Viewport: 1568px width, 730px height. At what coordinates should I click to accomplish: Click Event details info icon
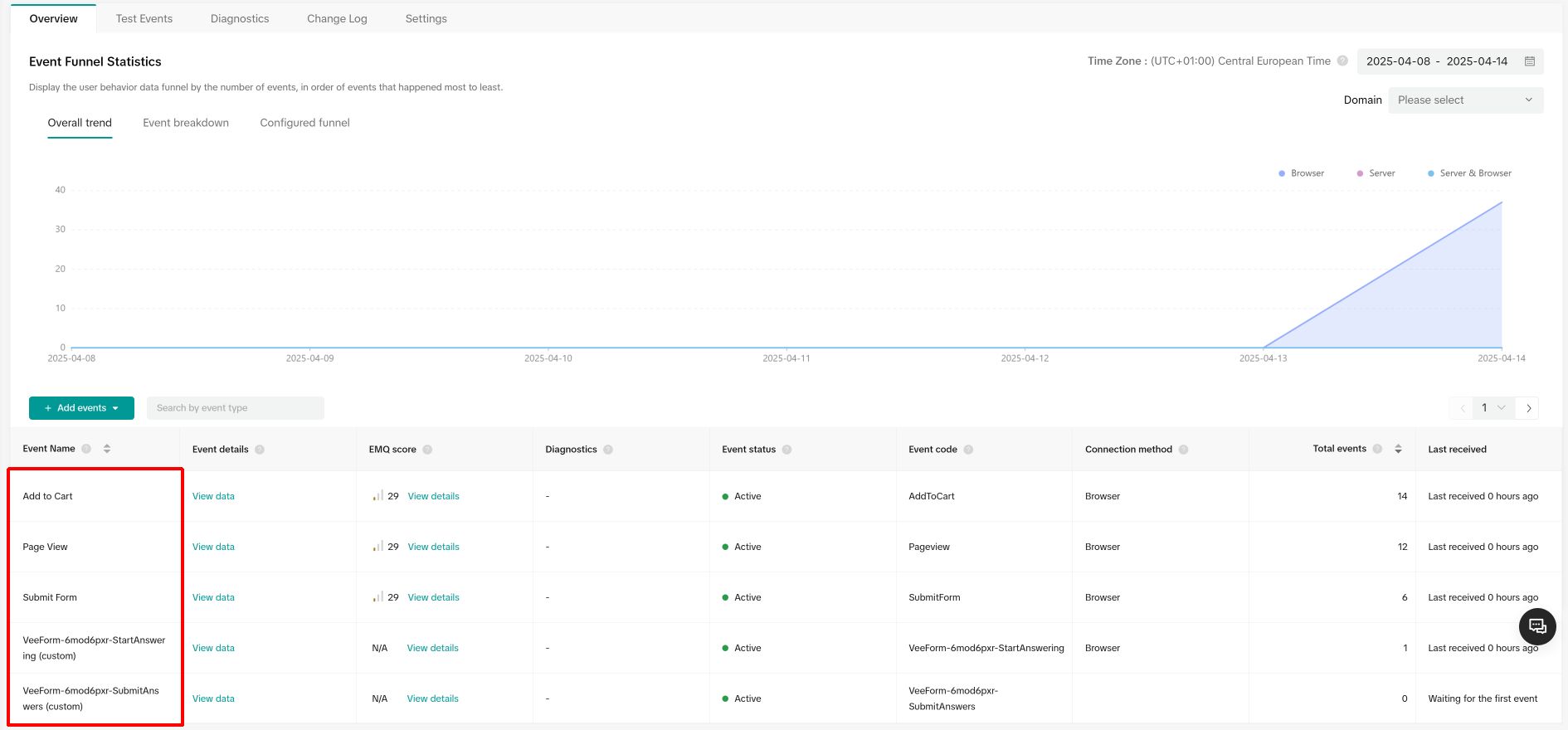(260, 450)
